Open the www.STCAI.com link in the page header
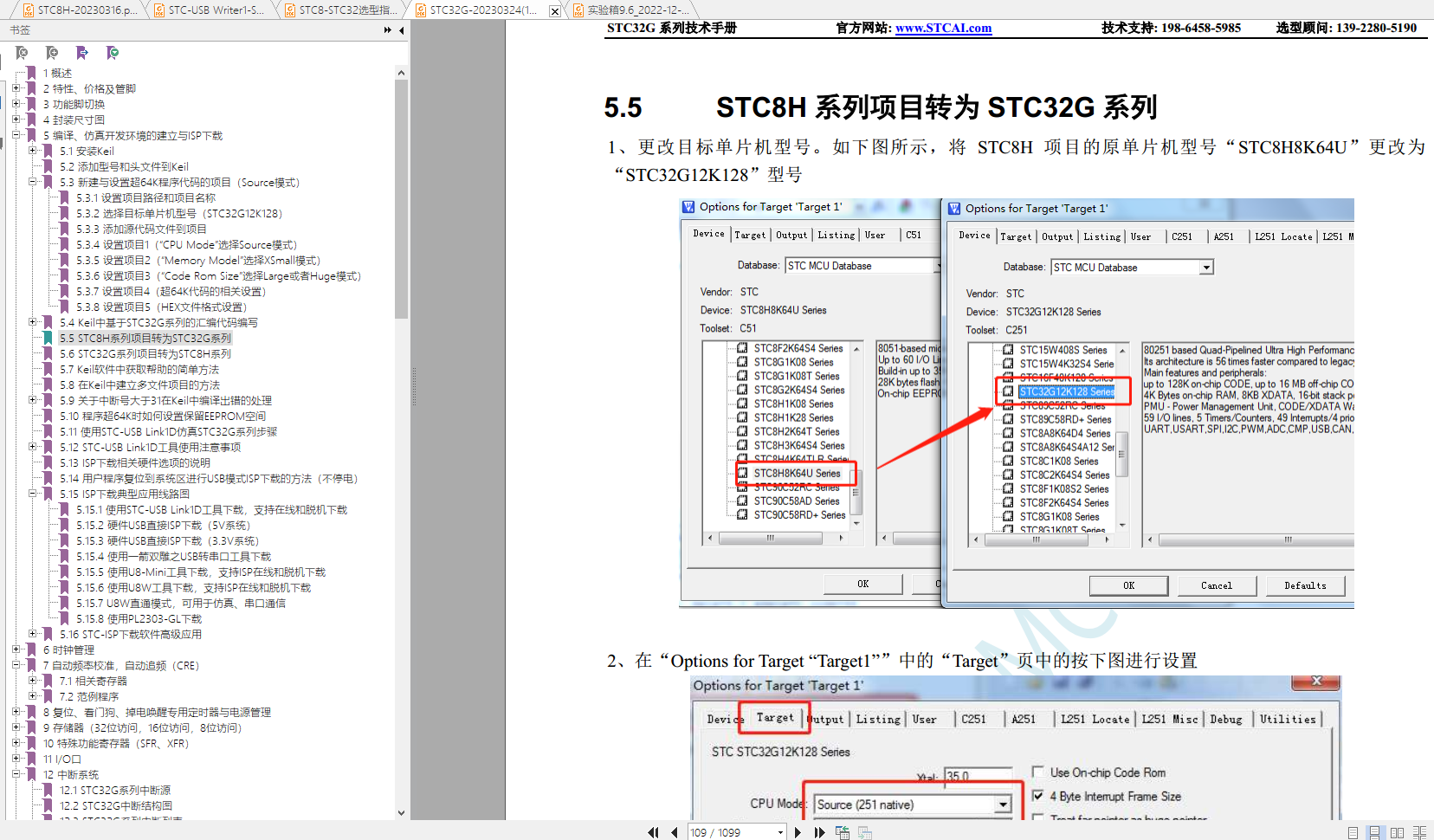The width and height of the screenshot is (1434, 840). (x=943, y=28)
